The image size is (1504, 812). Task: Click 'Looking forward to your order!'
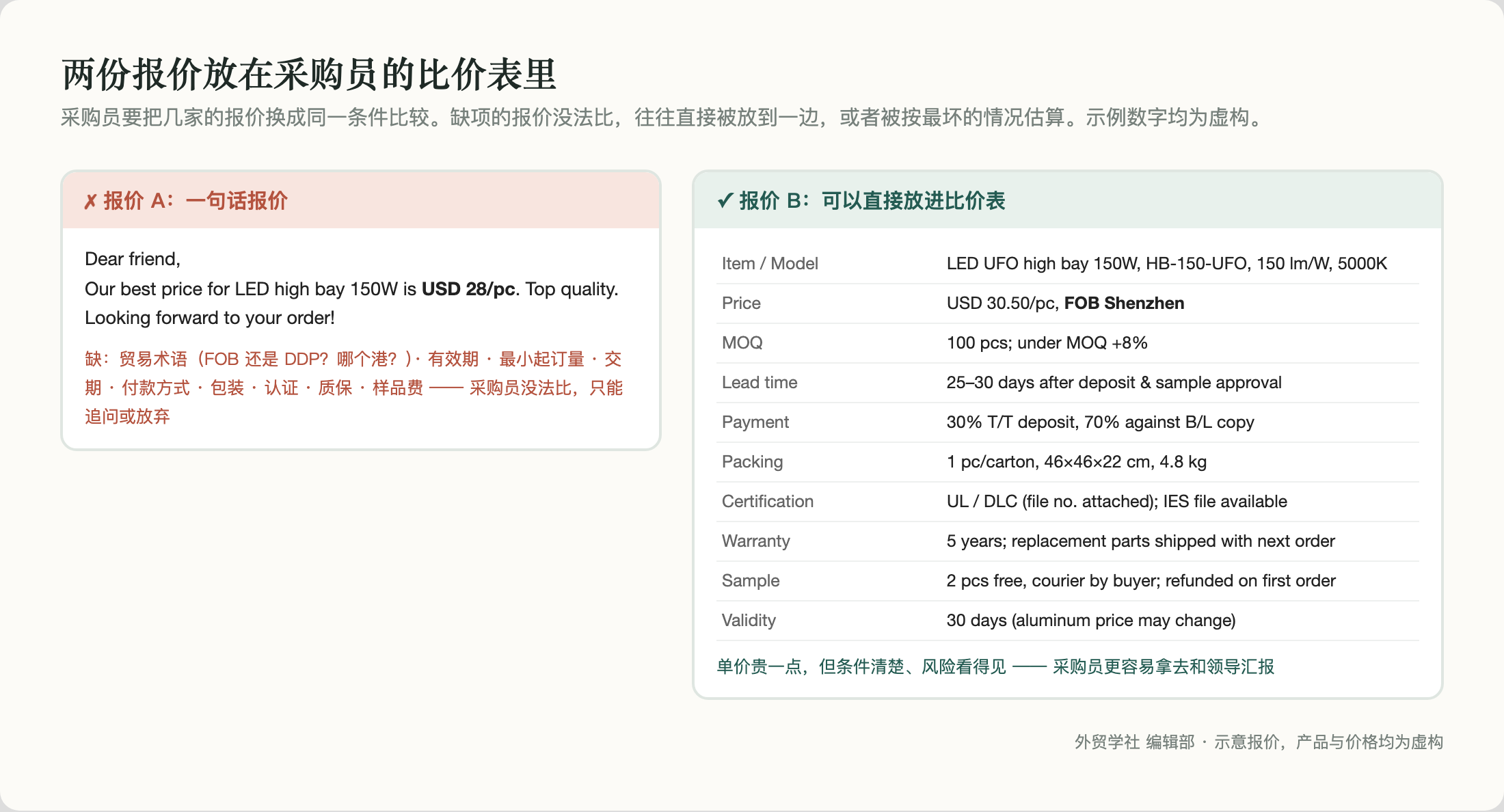[210, 318]
